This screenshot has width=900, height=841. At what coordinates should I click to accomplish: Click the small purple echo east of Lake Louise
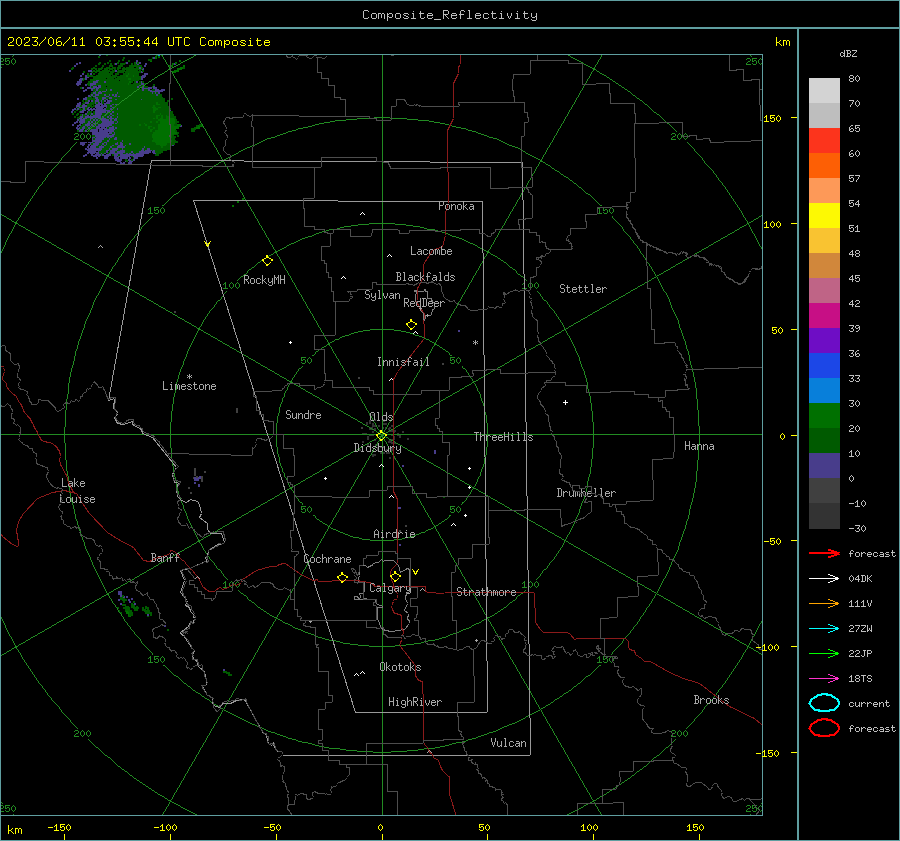pos(199,478)
